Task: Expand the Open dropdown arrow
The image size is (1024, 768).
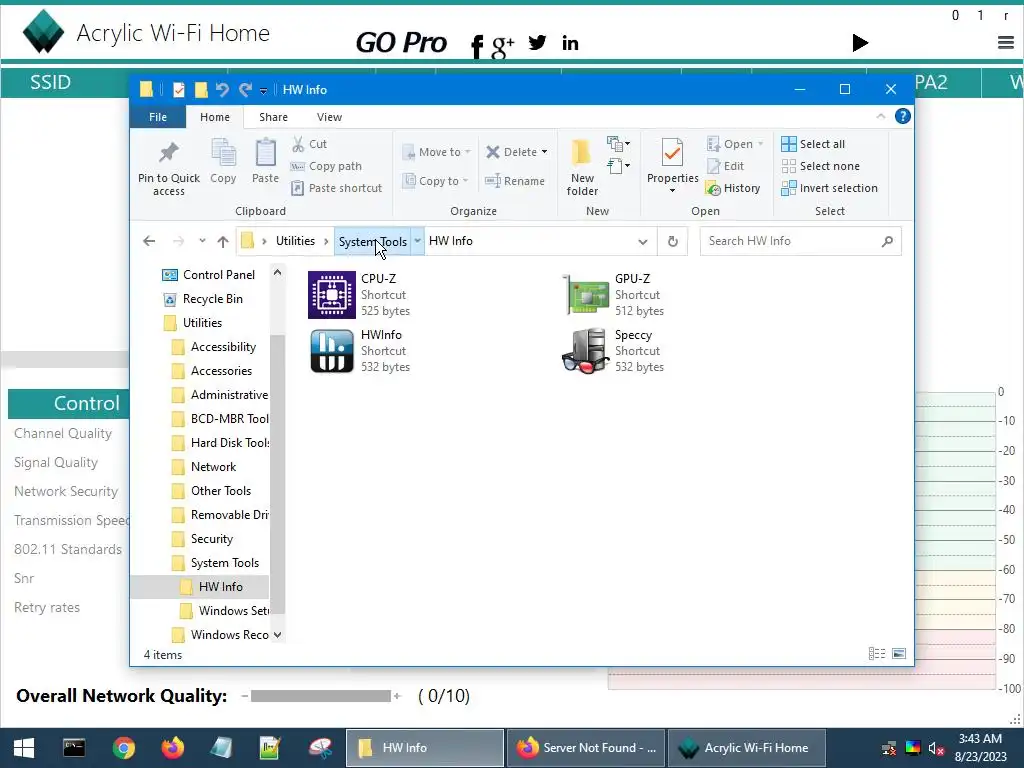Action: (x=760, y=144)
